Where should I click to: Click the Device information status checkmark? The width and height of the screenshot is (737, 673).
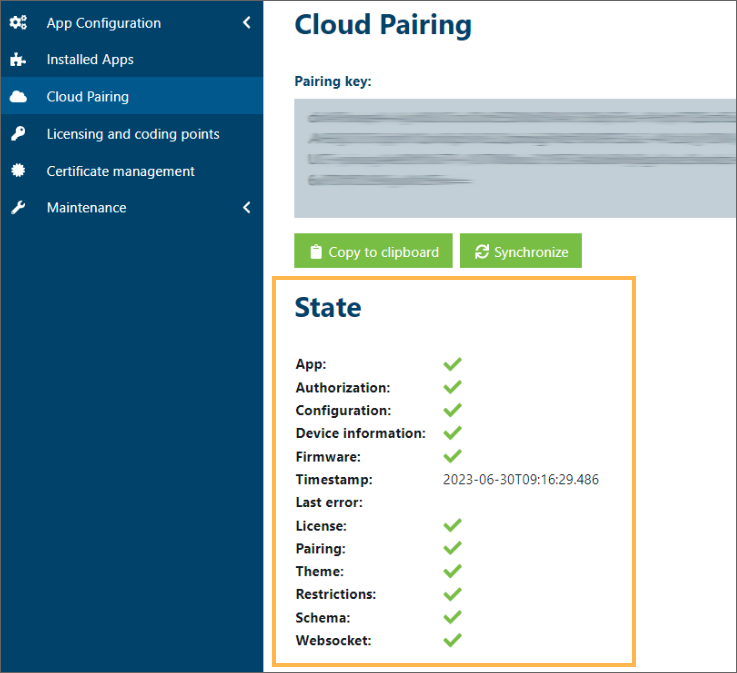(453, 432)
